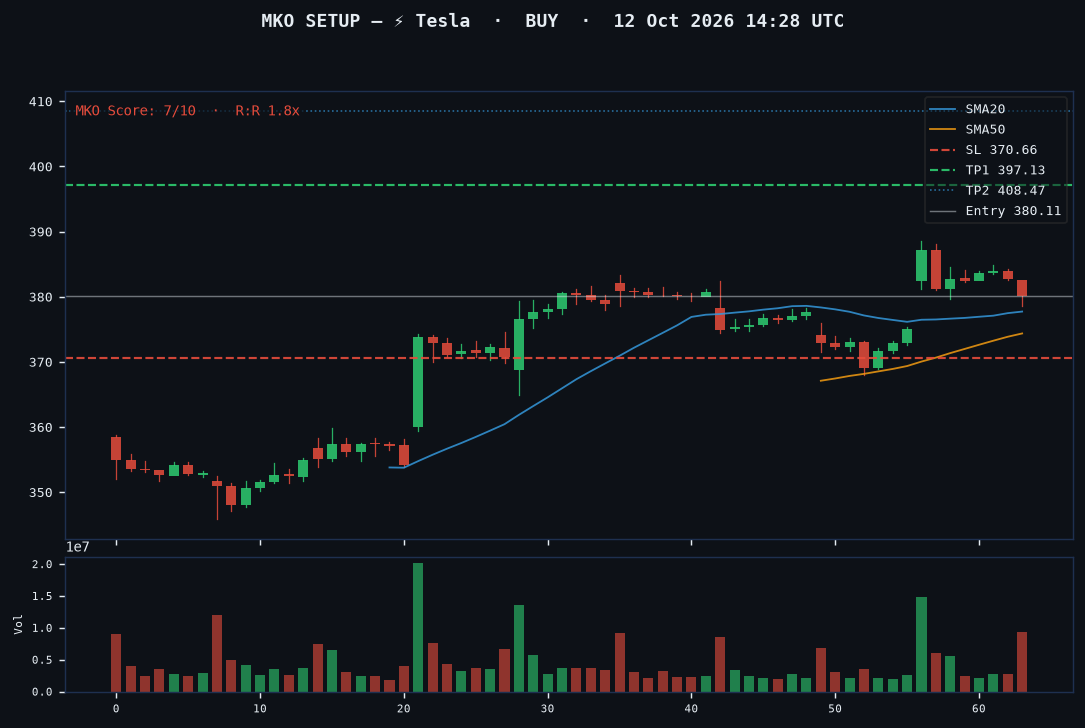Click the 400 price axis label

(40, 167)
